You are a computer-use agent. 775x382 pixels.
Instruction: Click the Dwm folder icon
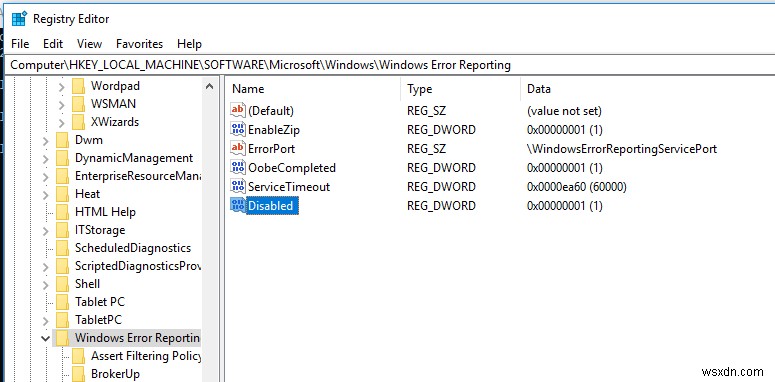click(x=63, y=140)
